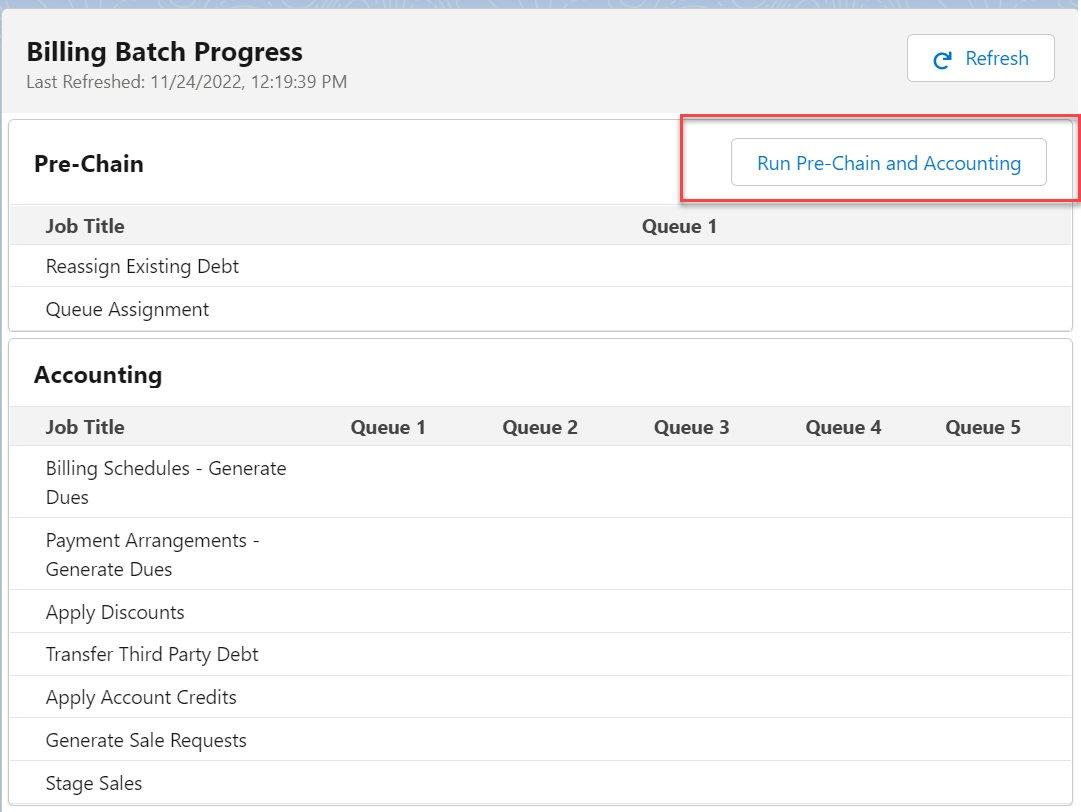Click the Billing Batch Progress title
1081x812 pixels.
coord(165,51)
